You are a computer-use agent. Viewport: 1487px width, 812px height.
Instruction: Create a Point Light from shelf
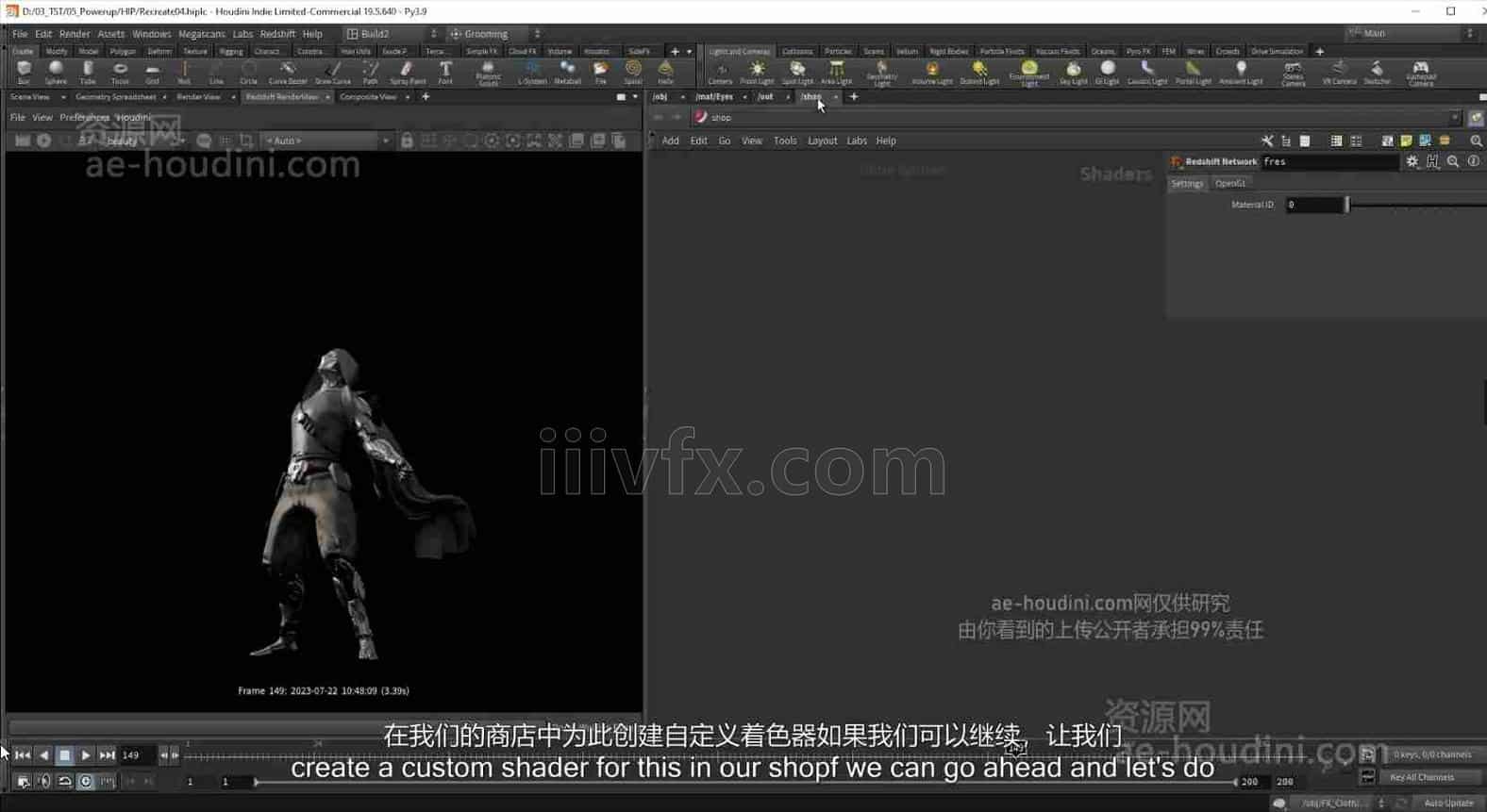point(757,73)
